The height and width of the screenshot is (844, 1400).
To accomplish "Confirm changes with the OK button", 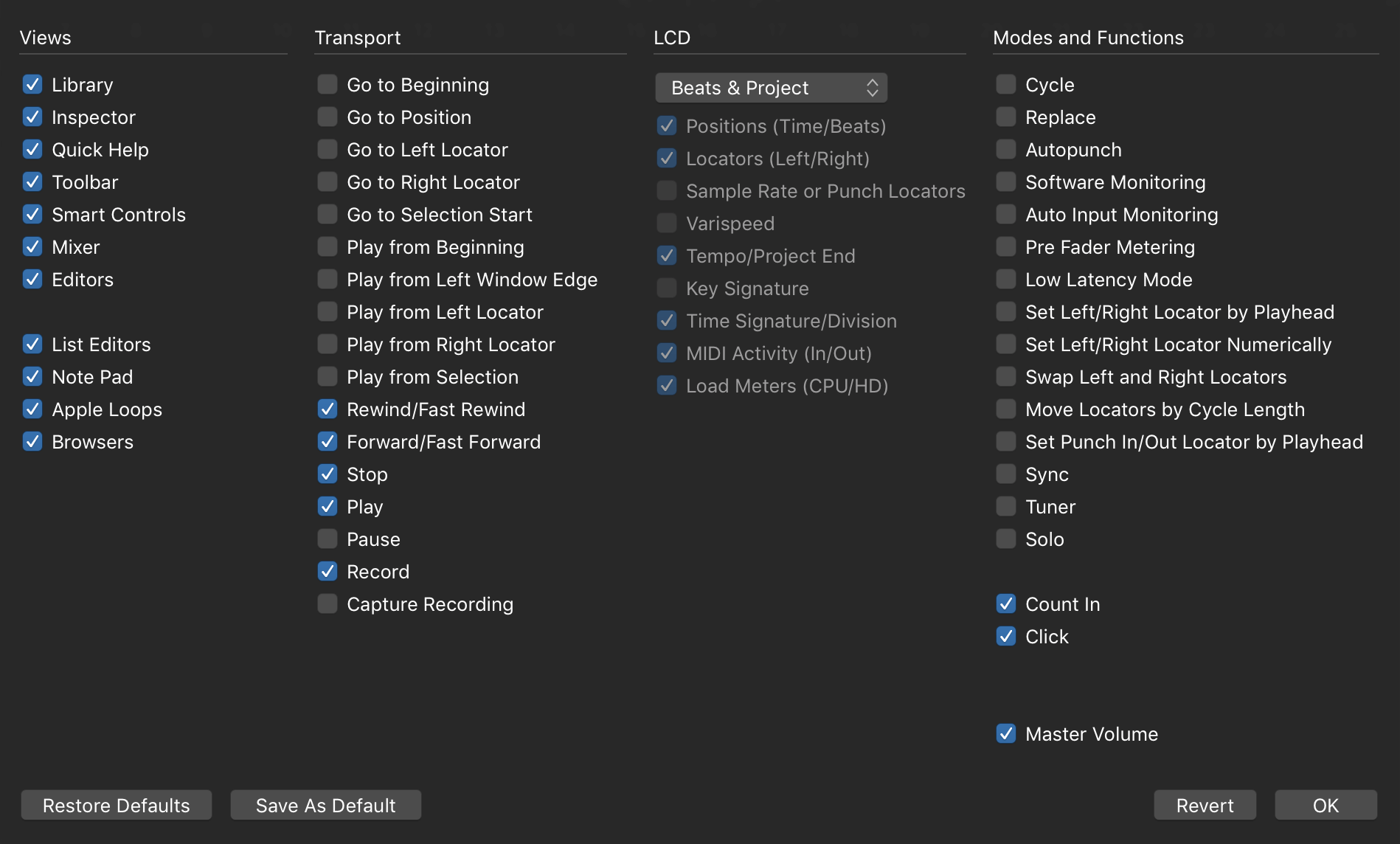I will [x=1325, y=805].
